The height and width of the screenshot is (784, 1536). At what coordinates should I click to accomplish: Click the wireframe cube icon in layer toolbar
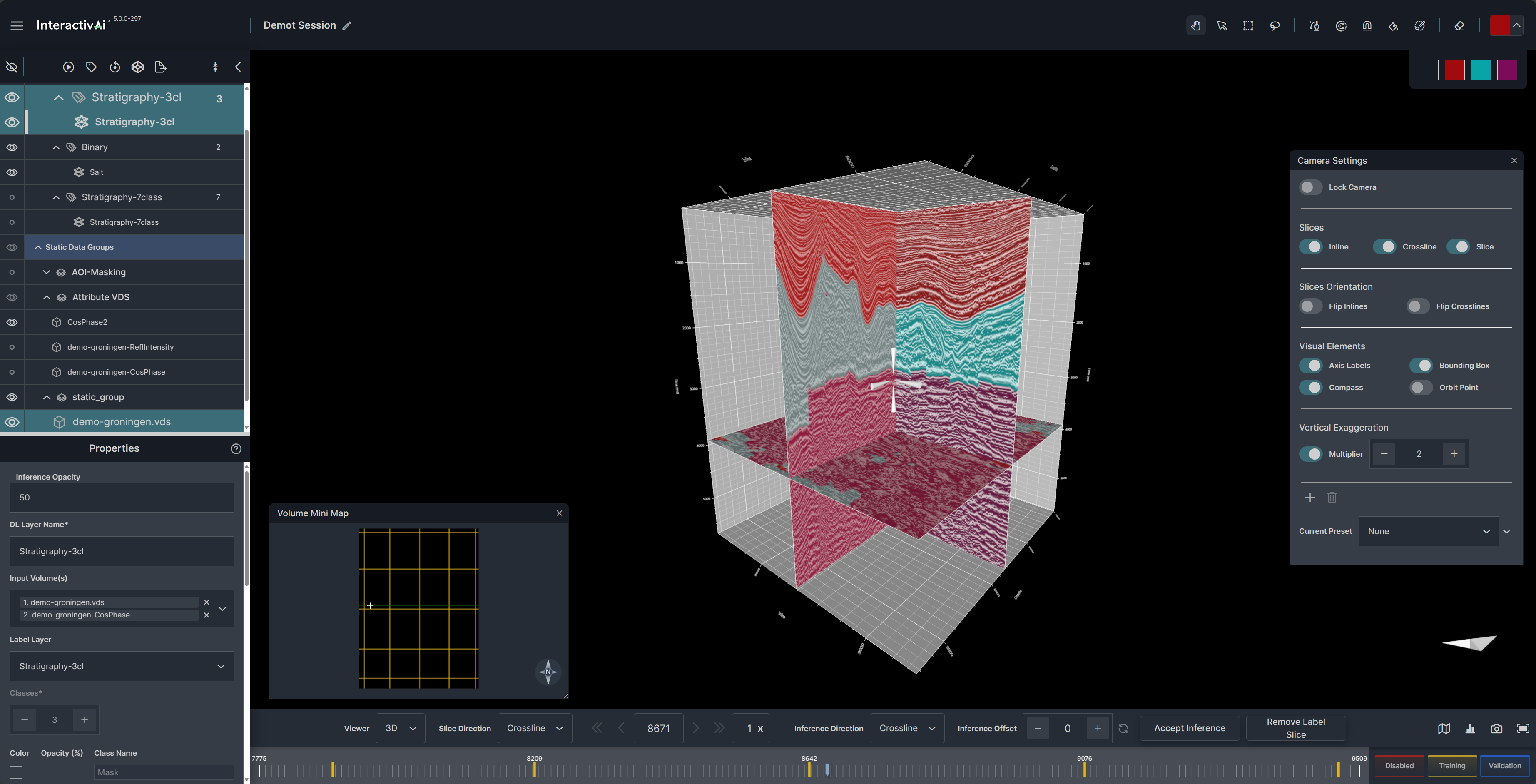(138, 67)
